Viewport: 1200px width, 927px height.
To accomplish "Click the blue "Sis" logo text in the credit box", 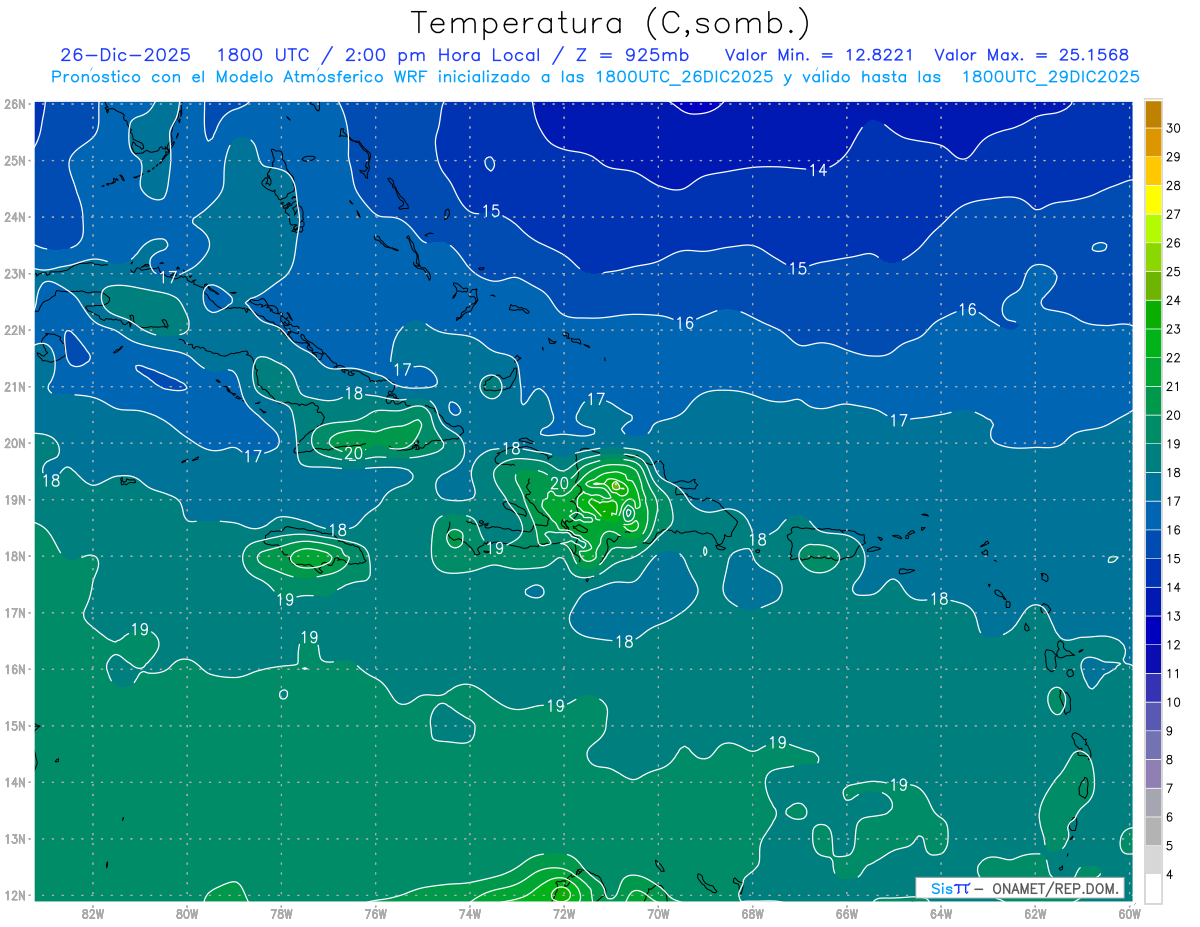I will coord(940,888).
